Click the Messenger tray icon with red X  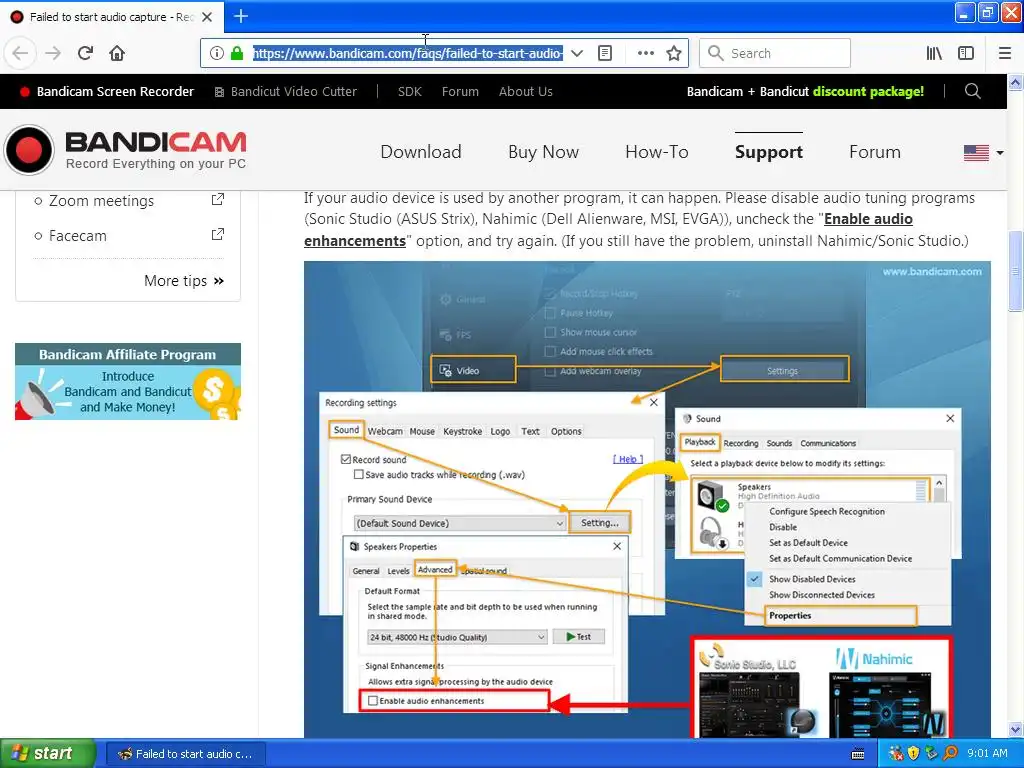point(896,754)
